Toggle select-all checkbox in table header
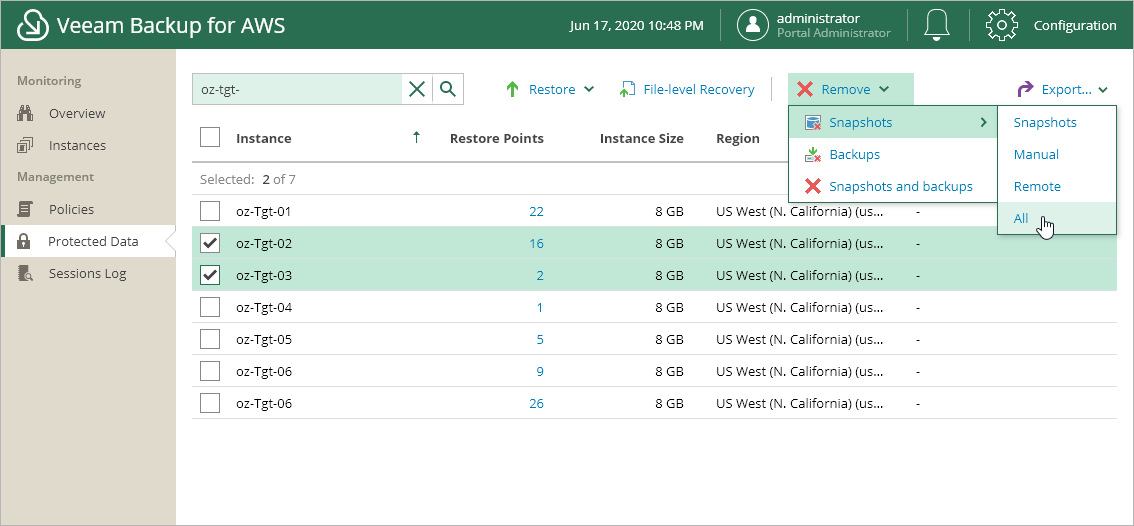 tap(210, 137)
